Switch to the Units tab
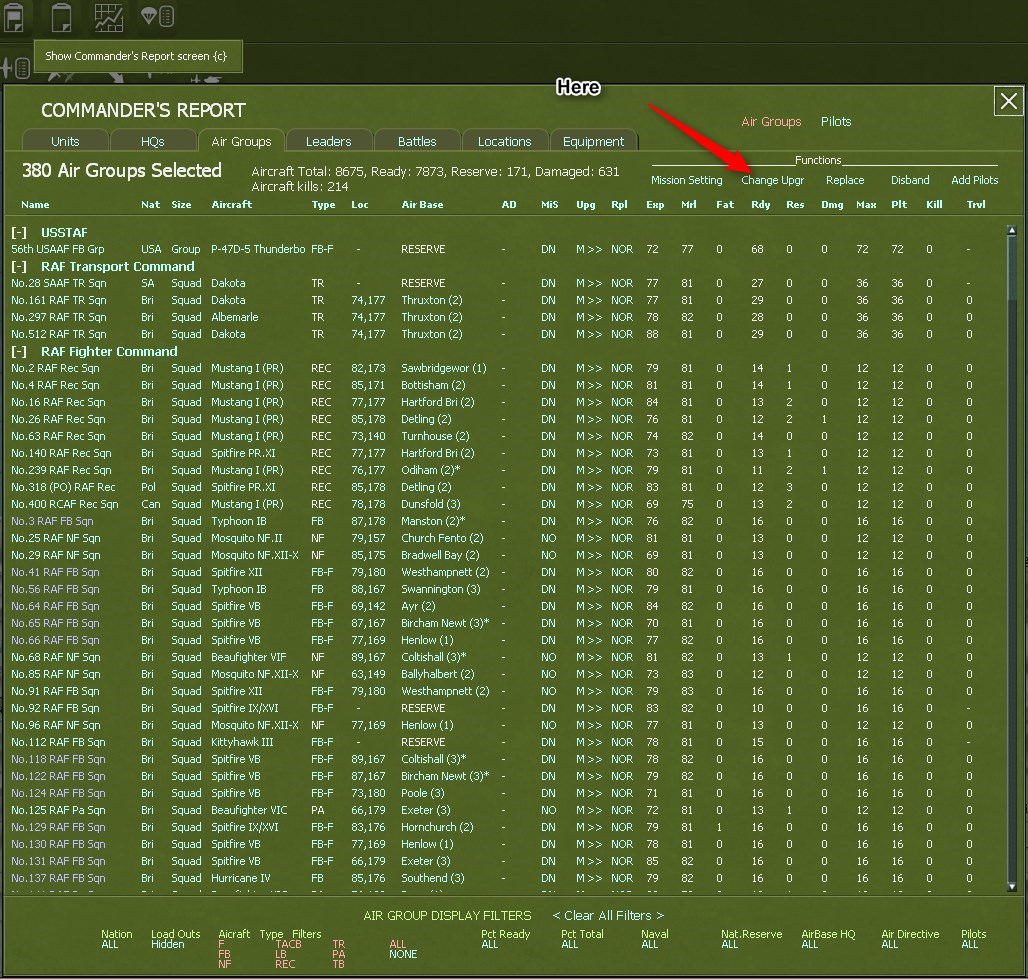The height and width of the screenshot is (979, 1028). (x=65, y=141)
